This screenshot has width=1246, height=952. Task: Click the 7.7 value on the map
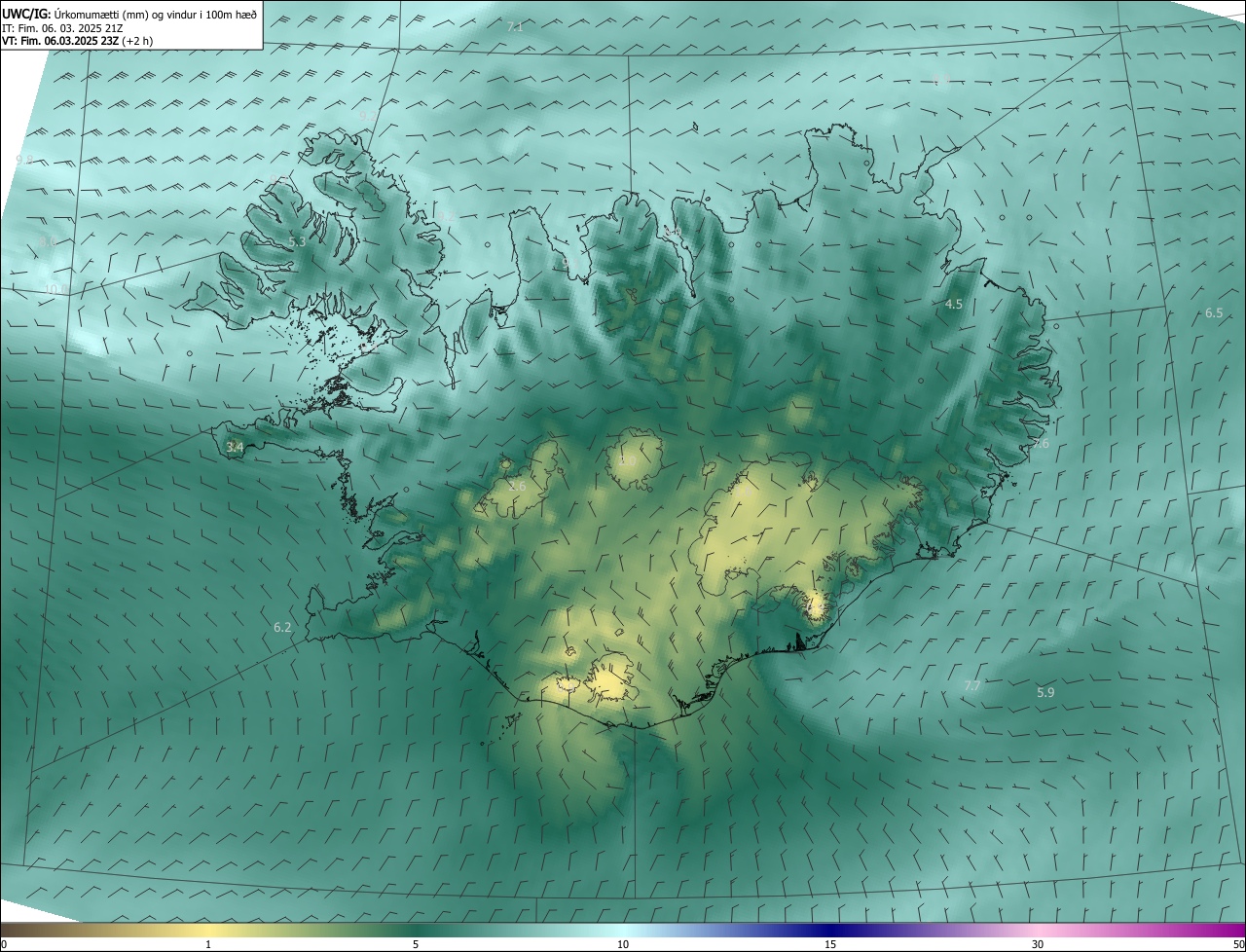click(x=971, y=686)
